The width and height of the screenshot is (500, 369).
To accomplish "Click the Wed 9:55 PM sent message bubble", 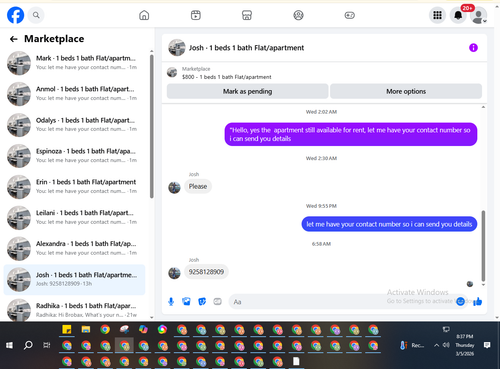I will point(389,224).
